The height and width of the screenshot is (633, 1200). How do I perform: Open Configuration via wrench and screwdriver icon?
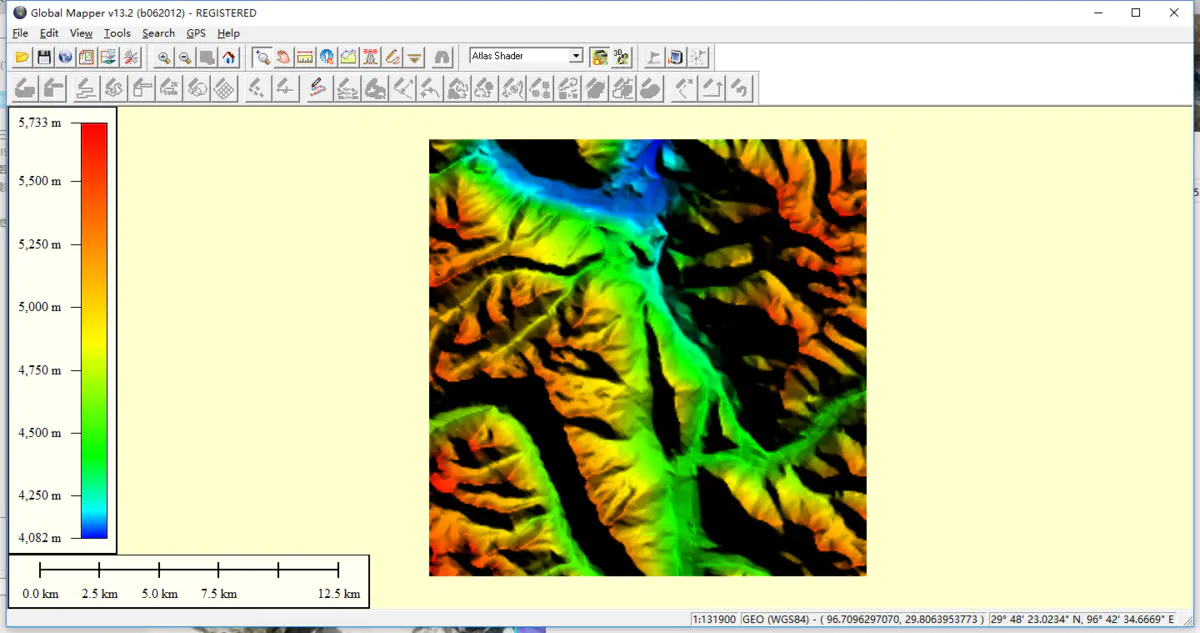click(x=131, y=57)
